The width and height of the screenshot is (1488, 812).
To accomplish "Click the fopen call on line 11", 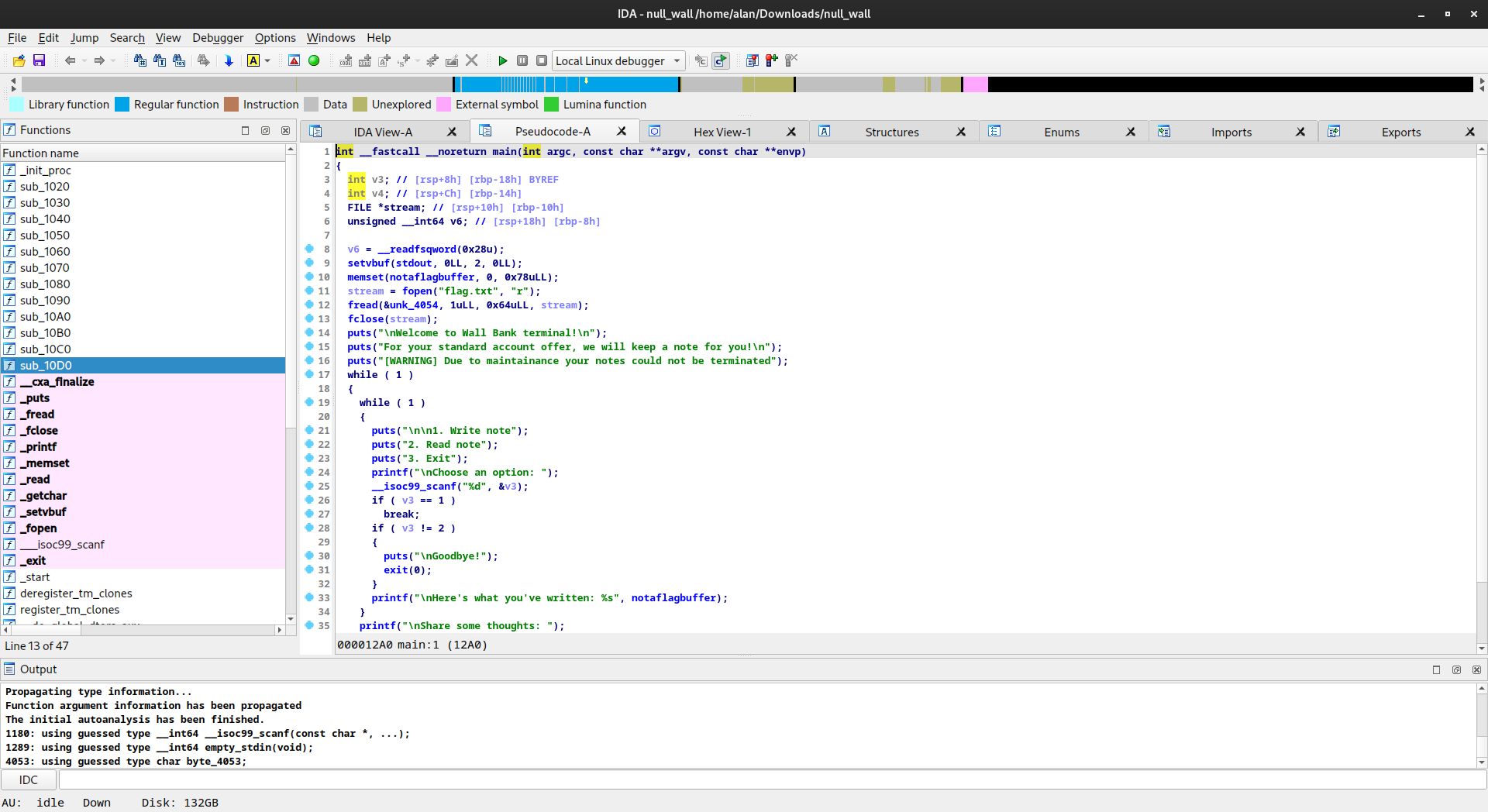I will pyautogui.click(x=417, y=291).
